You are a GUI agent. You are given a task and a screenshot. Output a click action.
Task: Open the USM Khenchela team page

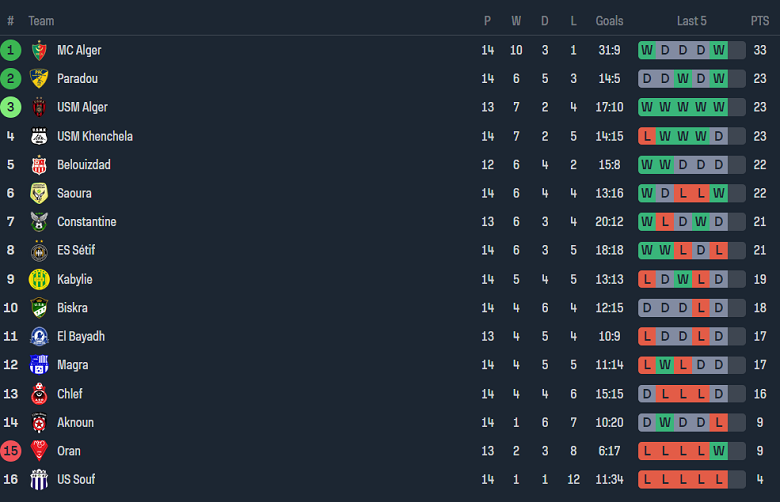pyautogui.click(x=94, y=136)
